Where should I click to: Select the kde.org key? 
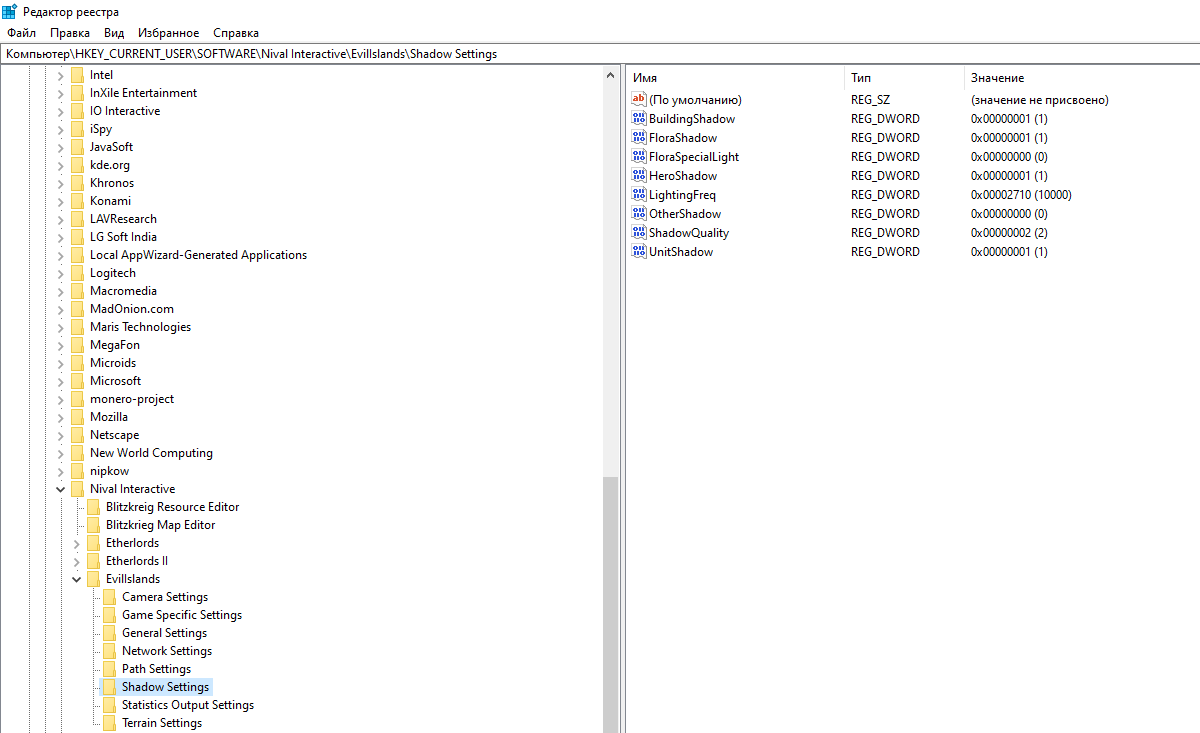pyautogui.click(x=110, y=165)
